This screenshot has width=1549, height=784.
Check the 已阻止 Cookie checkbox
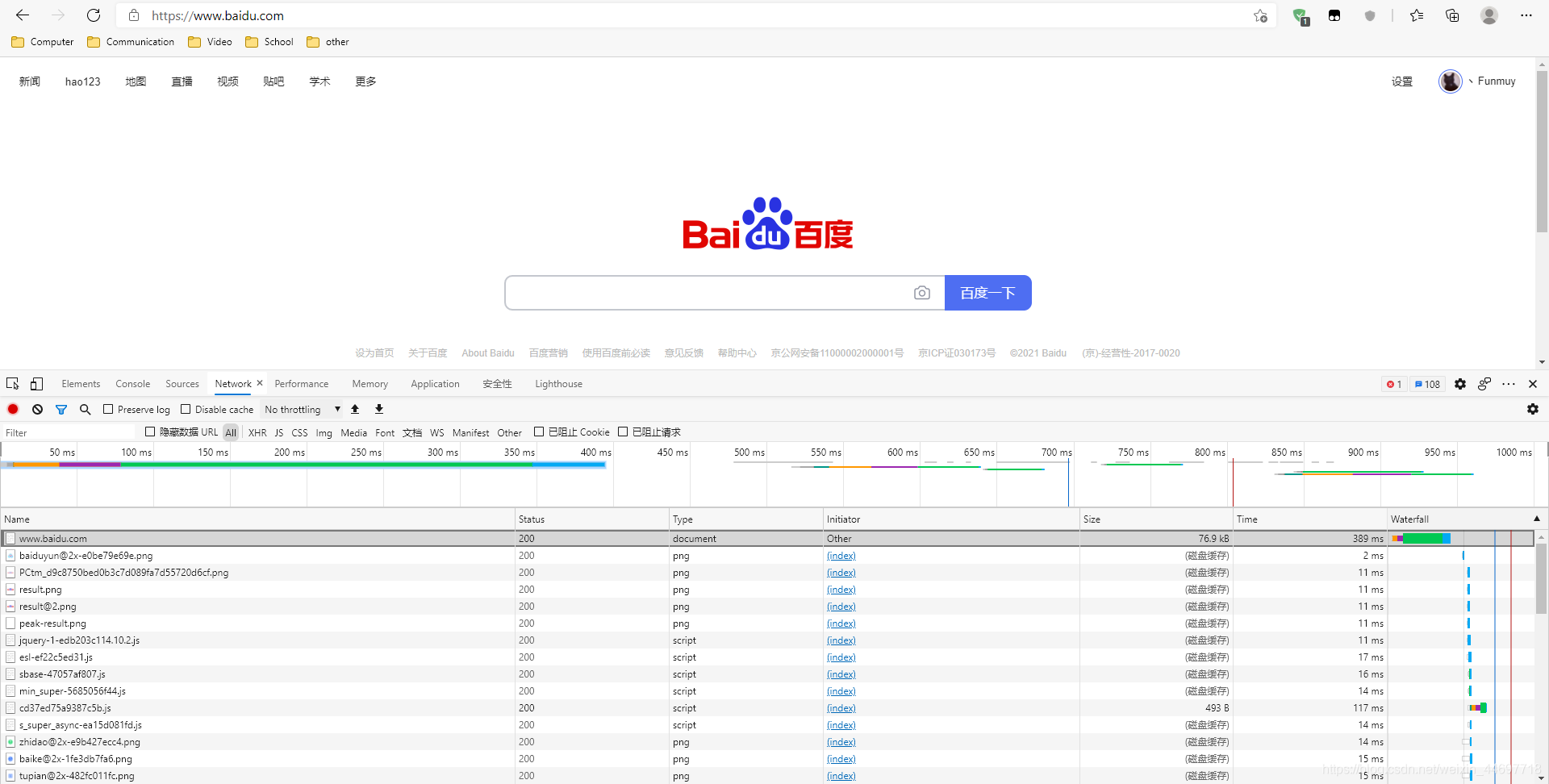[539, 432]
